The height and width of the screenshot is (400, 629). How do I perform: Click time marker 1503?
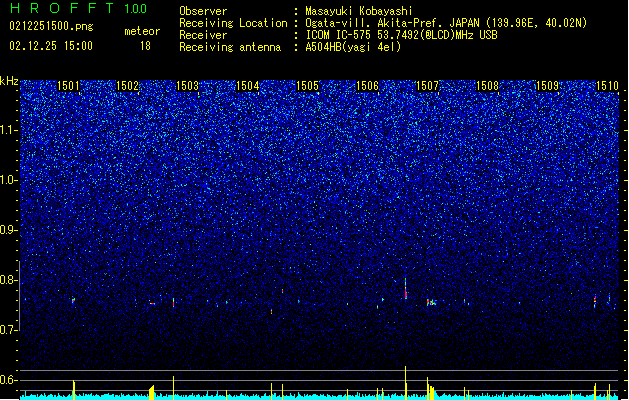point(187,85)
